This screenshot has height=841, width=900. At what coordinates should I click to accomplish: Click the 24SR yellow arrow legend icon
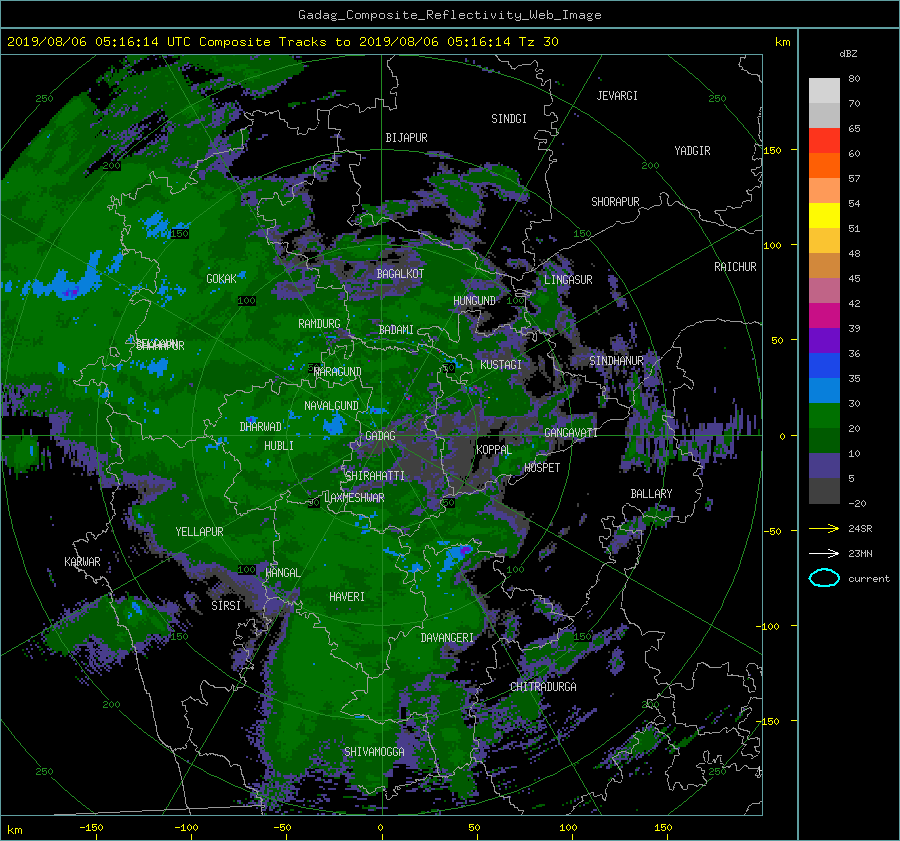click(824, 528)
